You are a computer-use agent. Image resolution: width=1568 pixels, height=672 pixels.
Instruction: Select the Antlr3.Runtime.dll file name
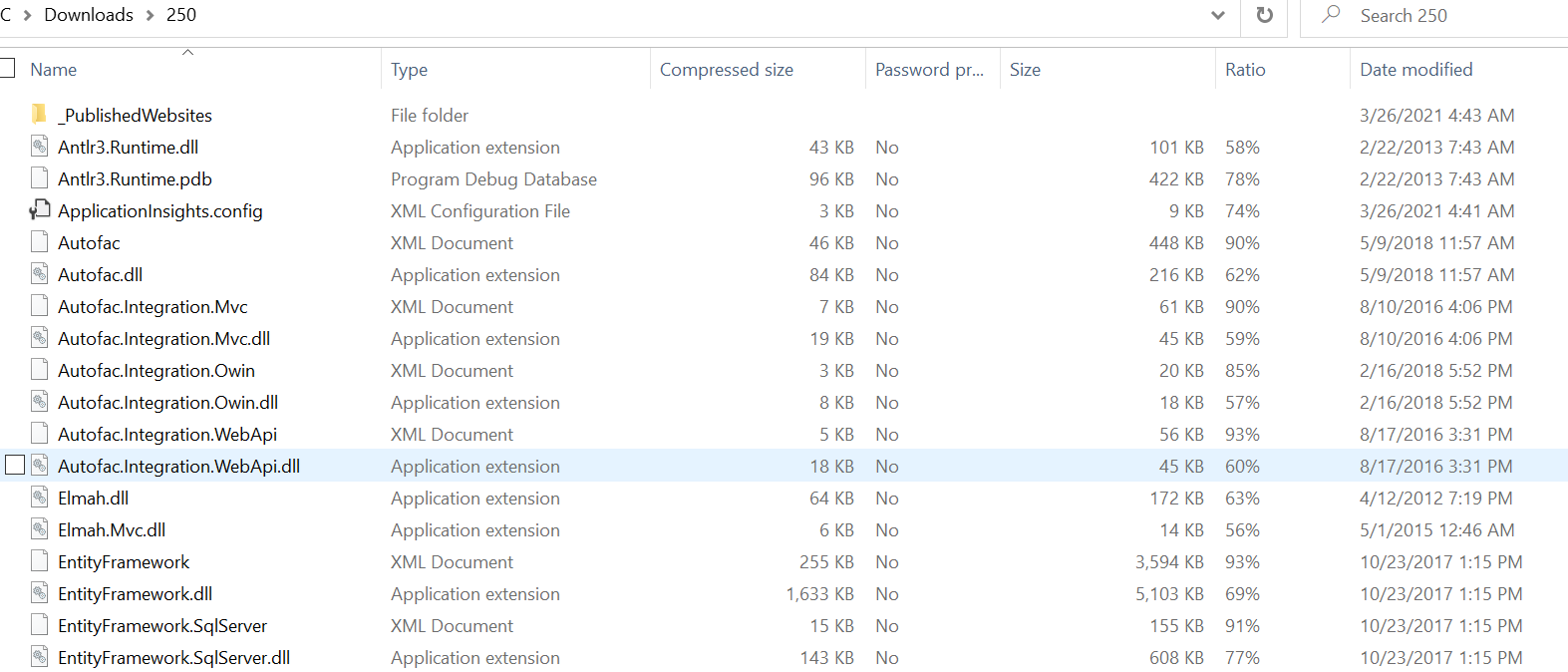click(128, 148)
